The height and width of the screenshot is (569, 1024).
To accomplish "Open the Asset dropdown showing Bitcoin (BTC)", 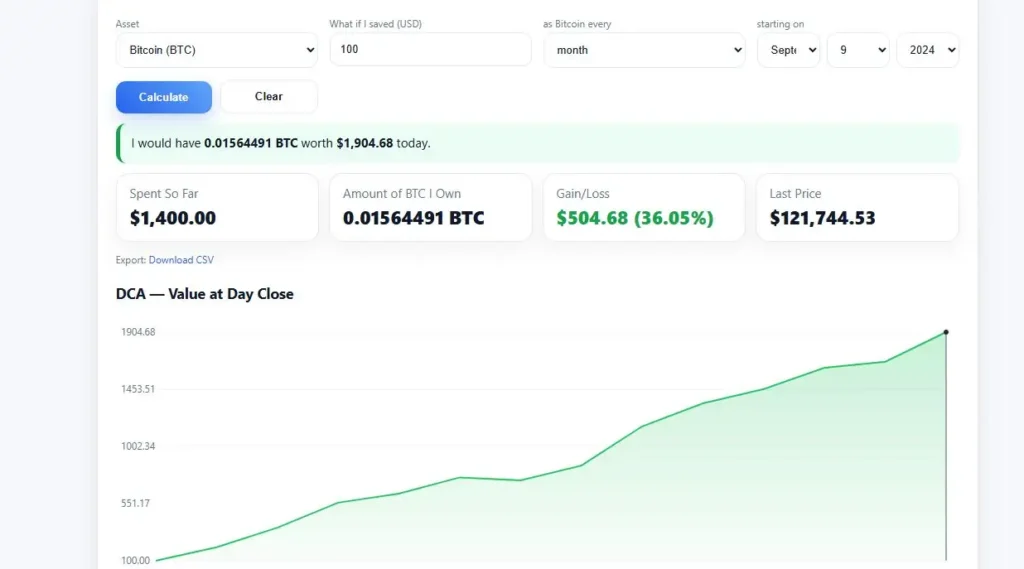I will click(x=216, y=50).
